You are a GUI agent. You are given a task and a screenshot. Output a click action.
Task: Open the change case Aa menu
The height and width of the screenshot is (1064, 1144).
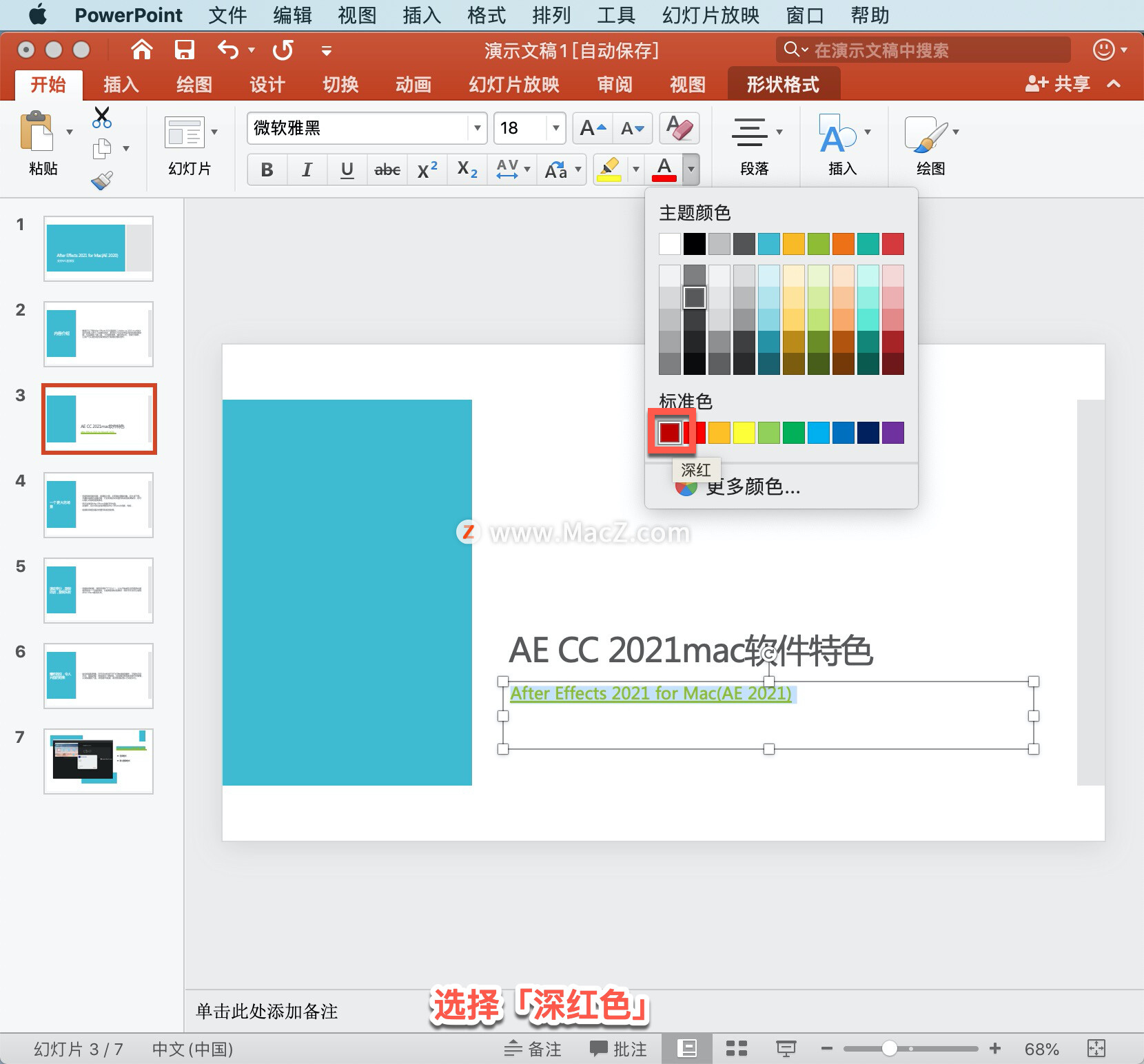(x=562, y=170)
